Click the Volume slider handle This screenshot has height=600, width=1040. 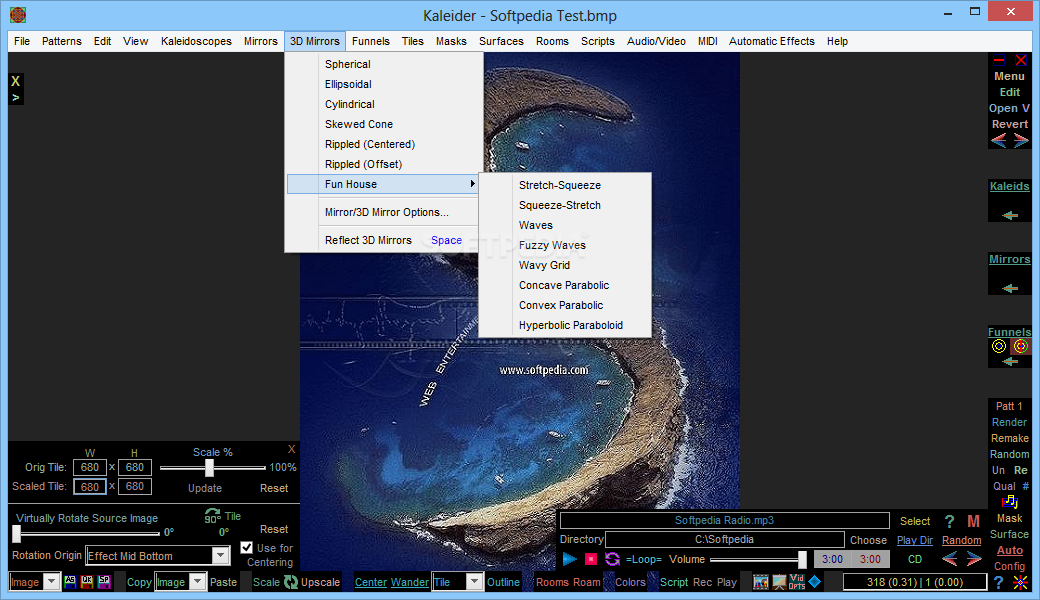pos(802,560)
